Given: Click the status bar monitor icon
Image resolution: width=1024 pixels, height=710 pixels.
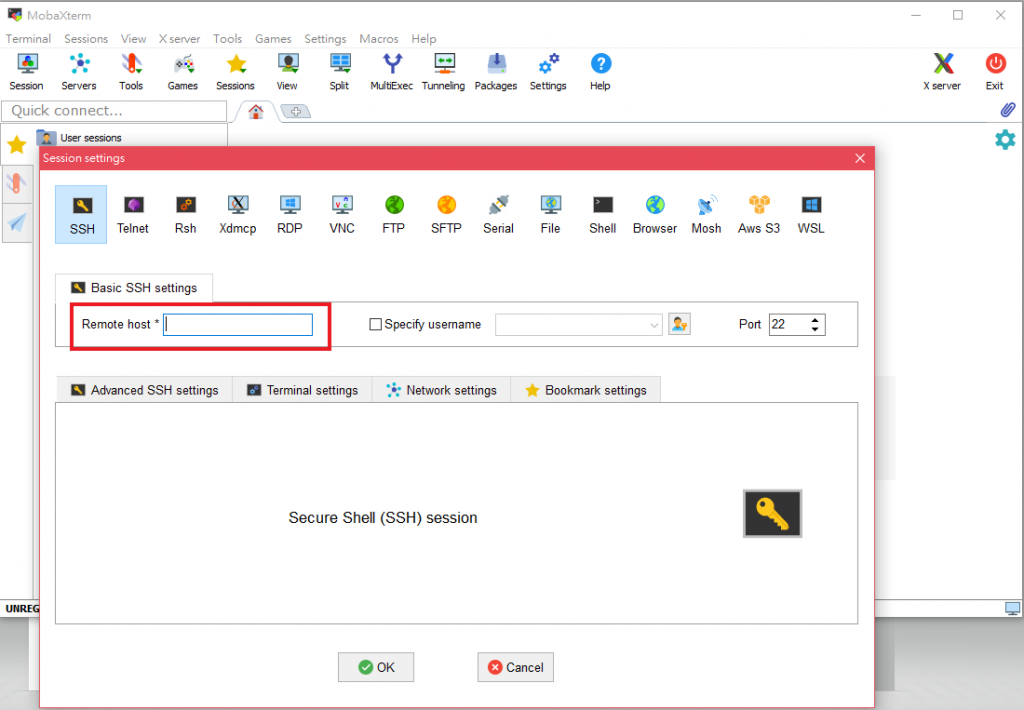Looking at the screenshot, I should click(x=1012, y=609).
